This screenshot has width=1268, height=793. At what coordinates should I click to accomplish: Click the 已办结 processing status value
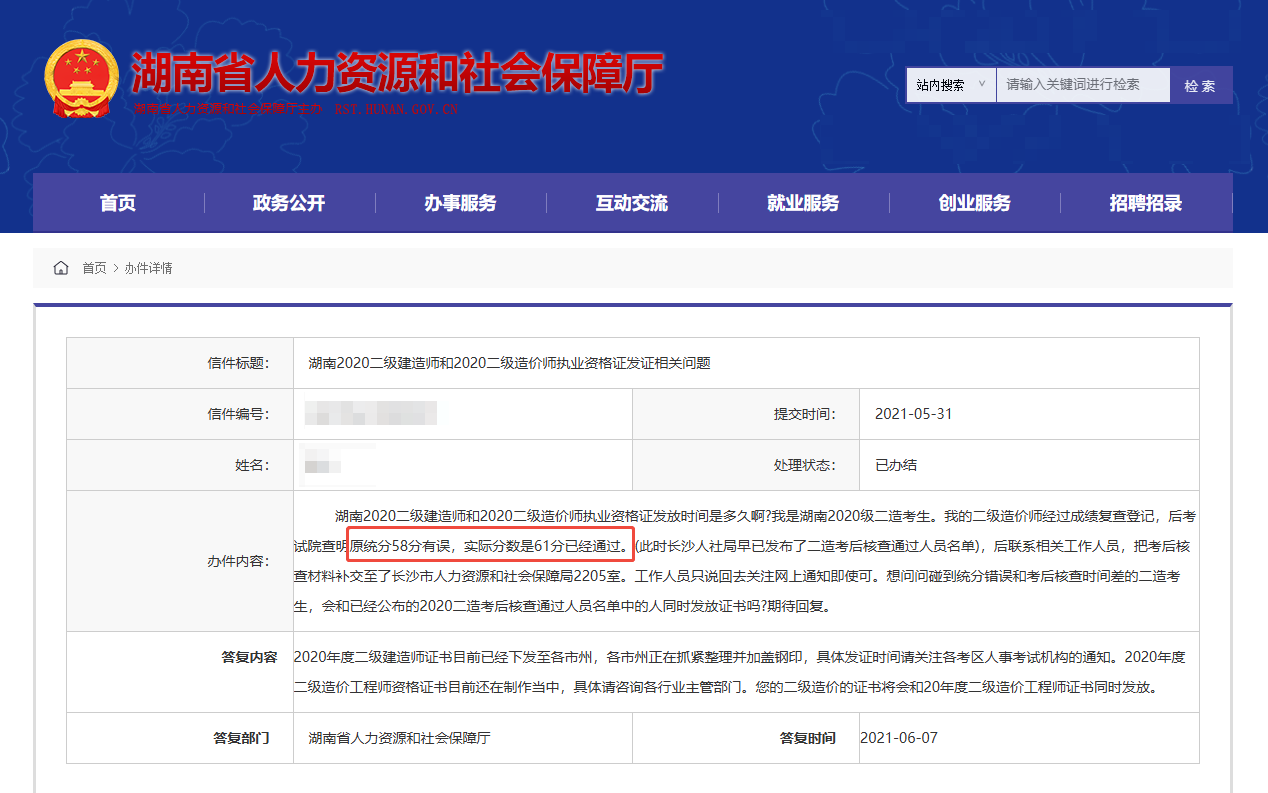(896, 465)
